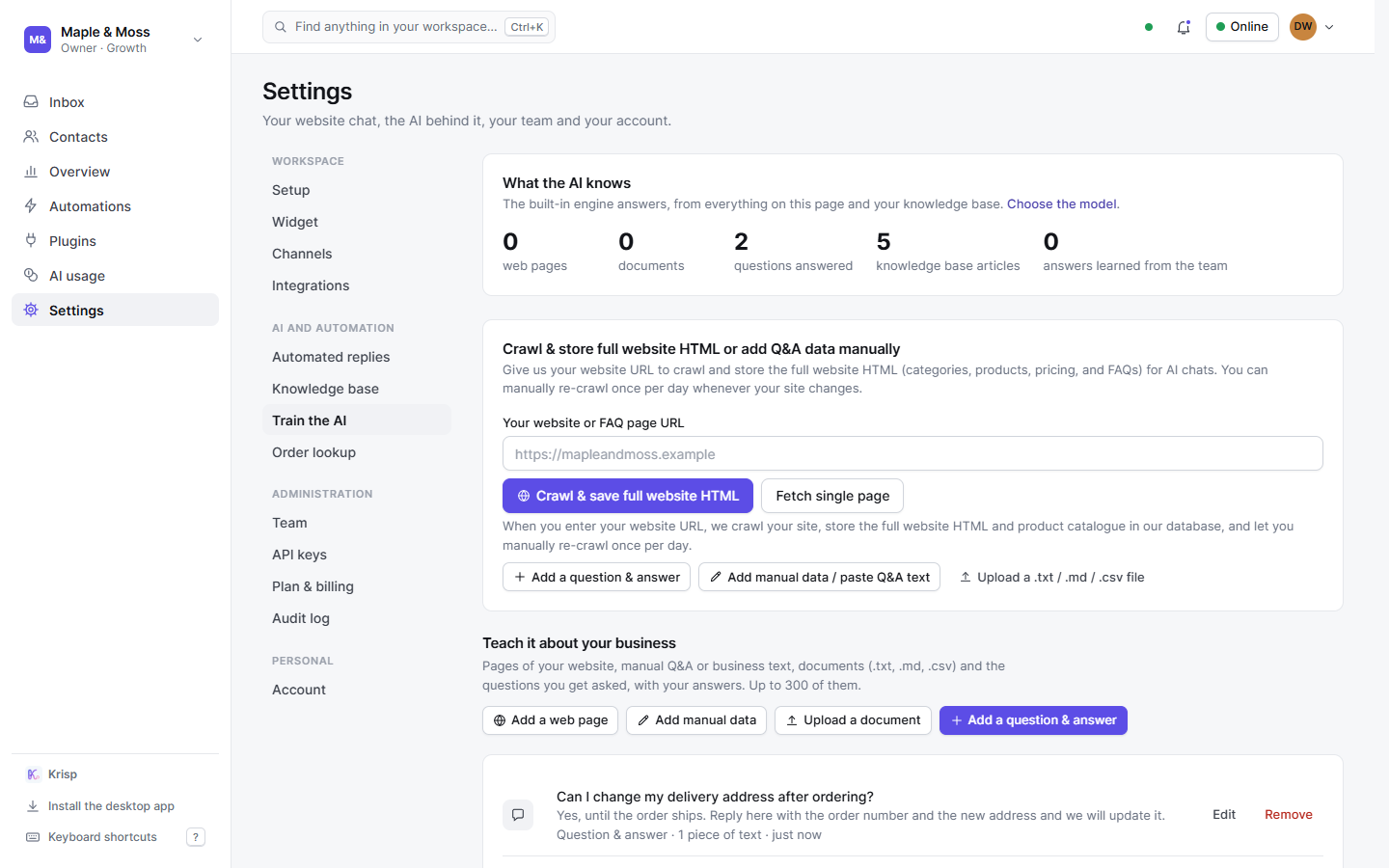
Task: Click the workspace search box
Action: [x=409, y=27]
